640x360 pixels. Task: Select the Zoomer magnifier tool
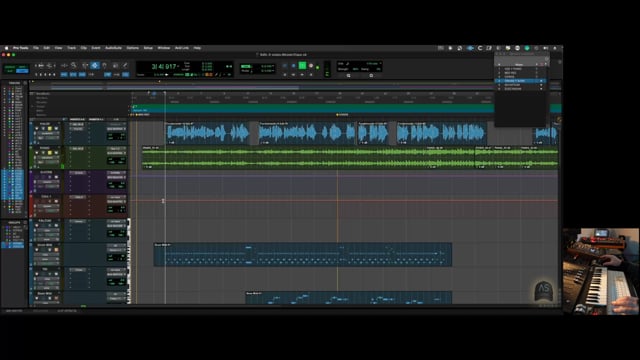(74, 65)
